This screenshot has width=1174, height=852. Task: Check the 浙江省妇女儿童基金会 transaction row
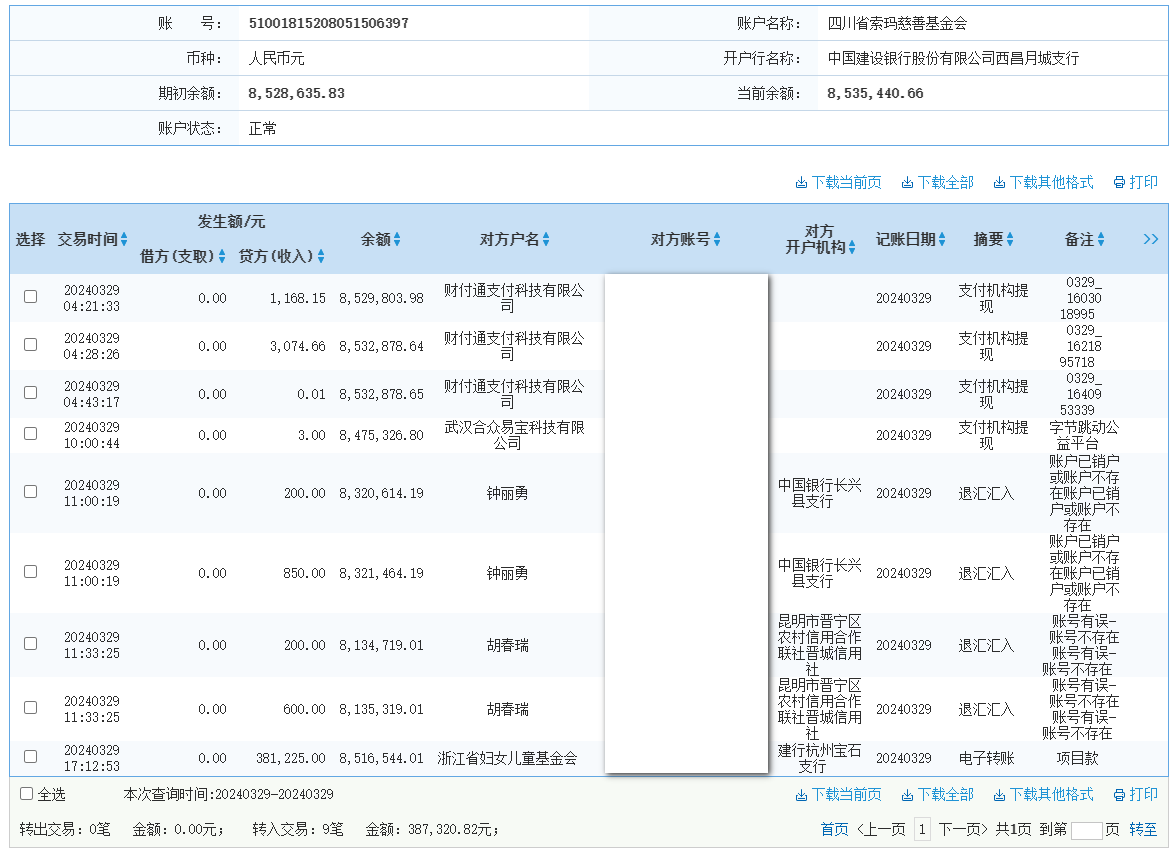(x=31, y=756)
